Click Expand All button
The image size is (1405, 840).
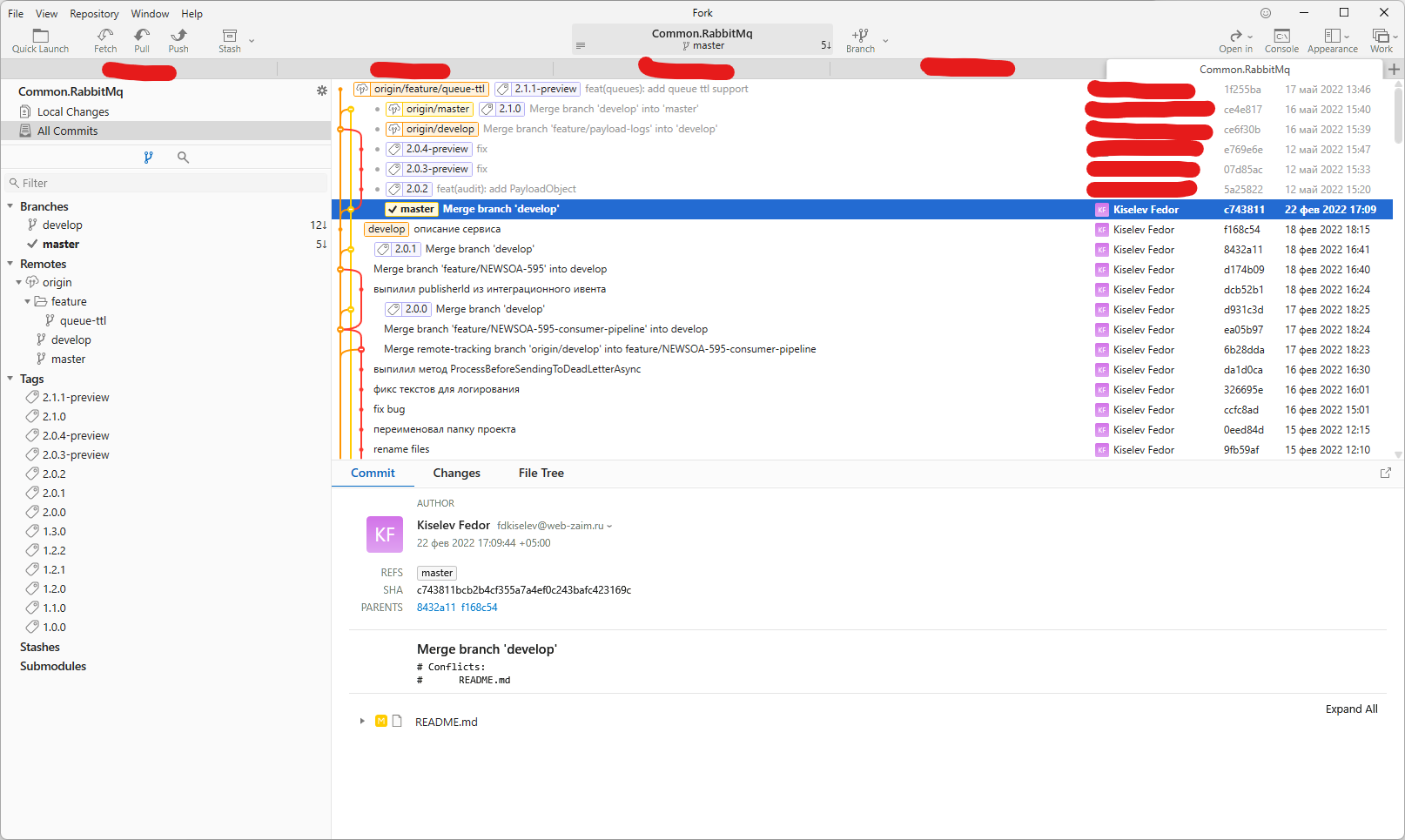[1351, 709]
